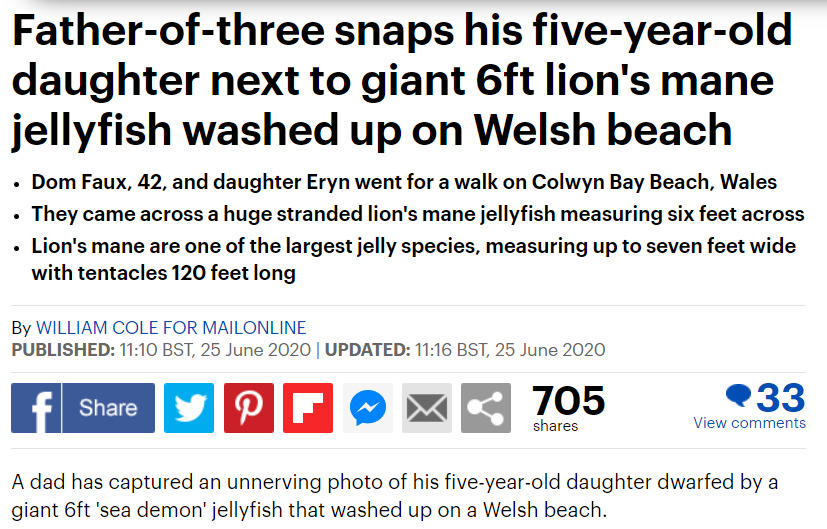Open William Cole author link

tap(171, 328)
